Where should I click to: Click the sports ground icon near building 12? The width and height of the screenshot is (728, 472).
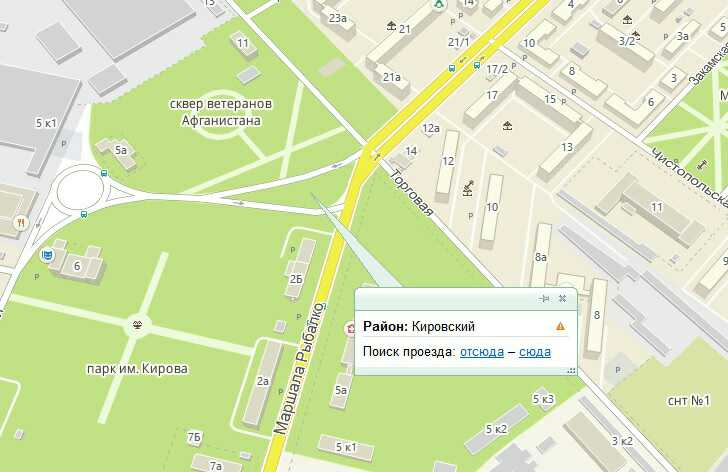468,188
